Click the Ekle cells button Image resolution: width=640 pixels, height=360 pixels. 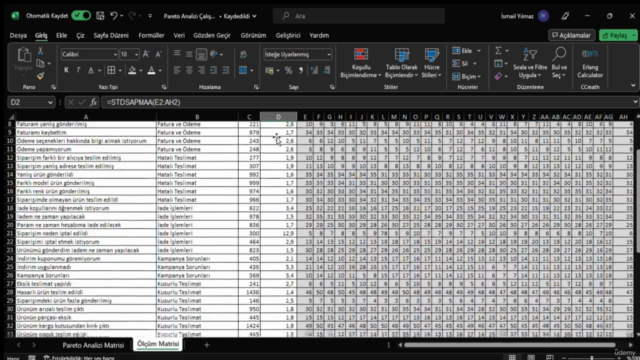click(466, 51)
